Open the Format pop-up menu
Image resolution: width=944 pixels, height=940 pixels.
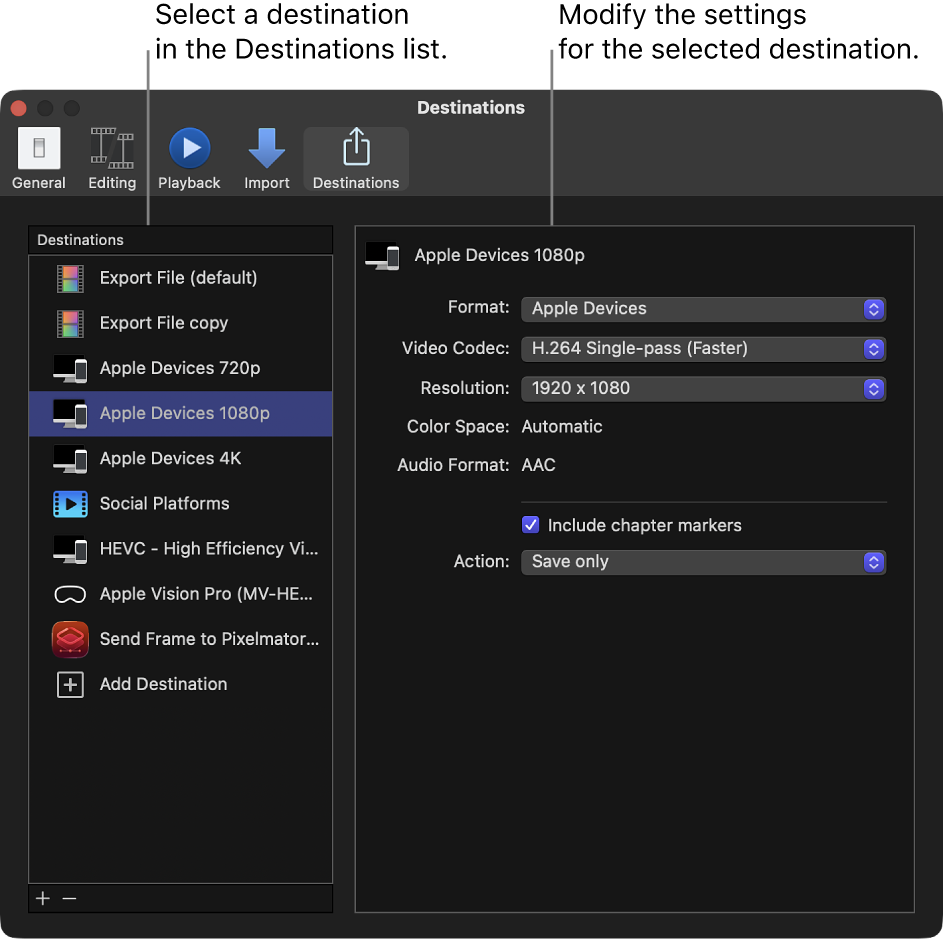[x=703, y=309]
